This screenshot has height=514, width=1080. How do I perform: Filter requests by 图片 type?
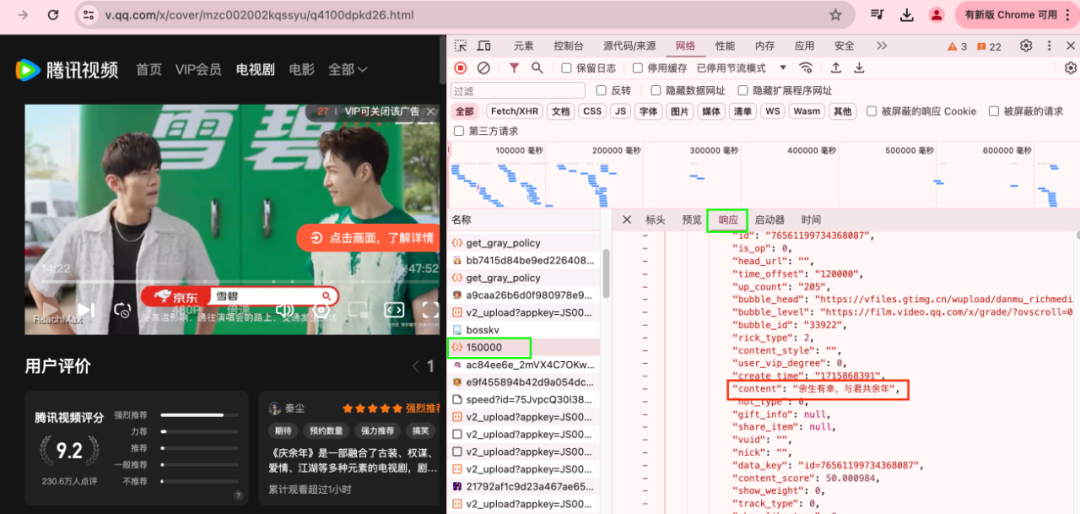click(681, 111)
